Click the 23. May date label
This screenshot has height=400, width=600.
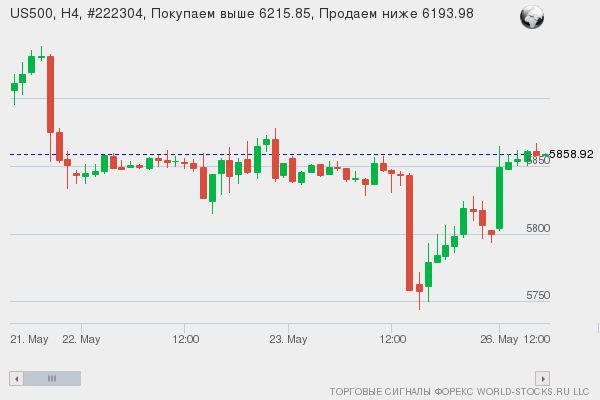288,339
